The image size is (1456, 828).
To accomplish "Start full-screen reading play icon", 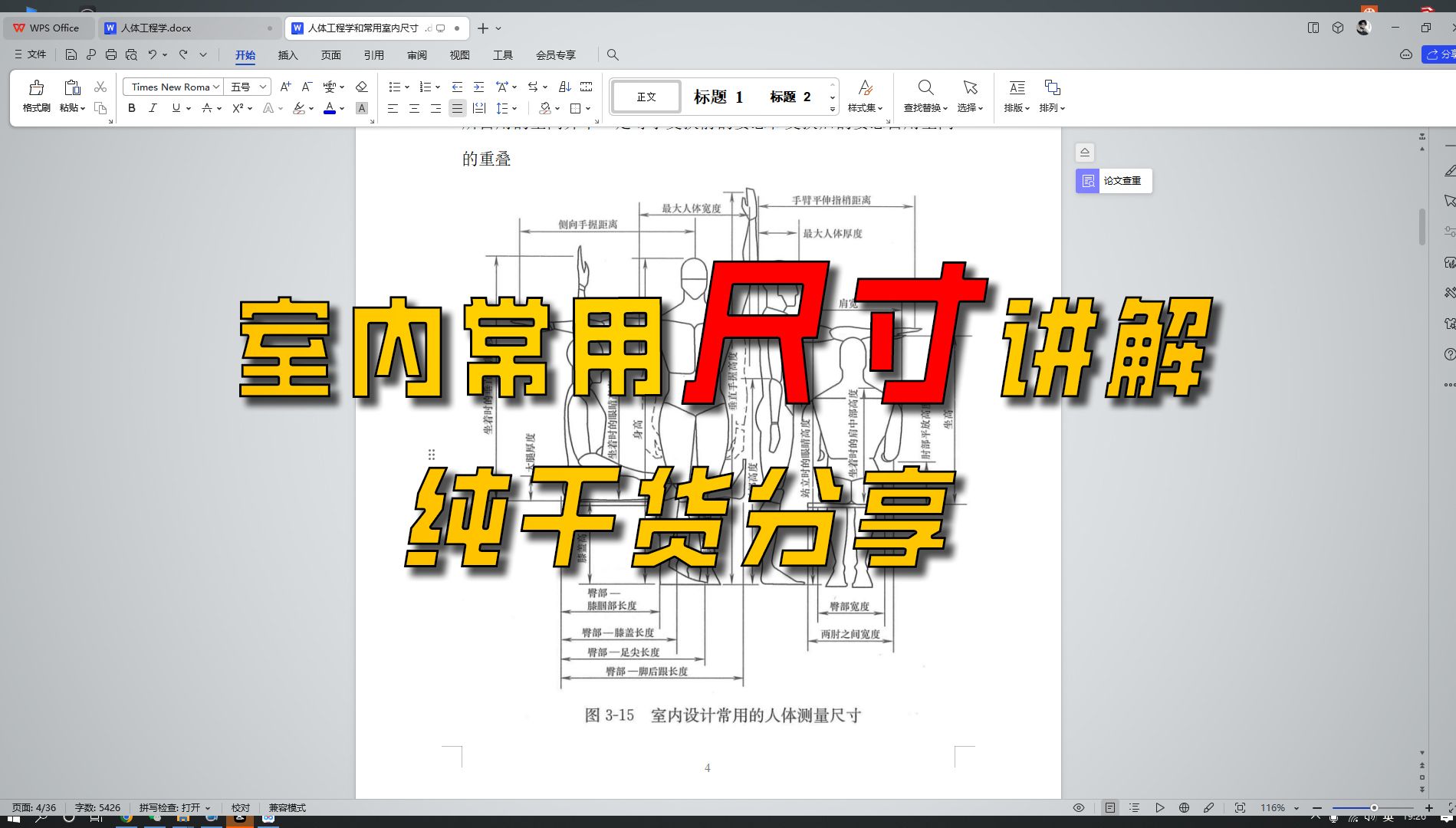I will click(1160, 807).
